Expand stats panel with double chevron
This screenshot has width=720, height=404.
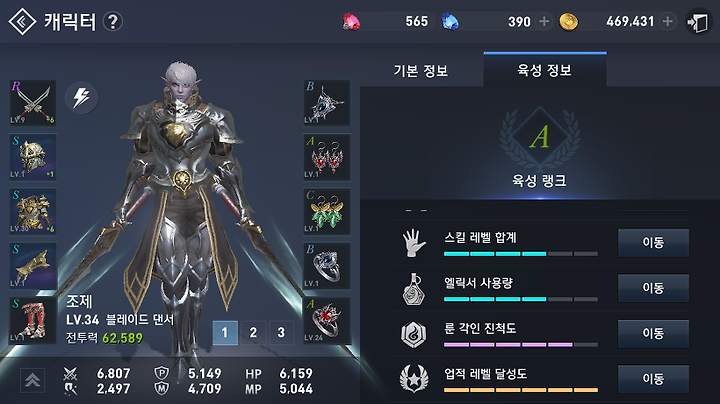point(32,380)
